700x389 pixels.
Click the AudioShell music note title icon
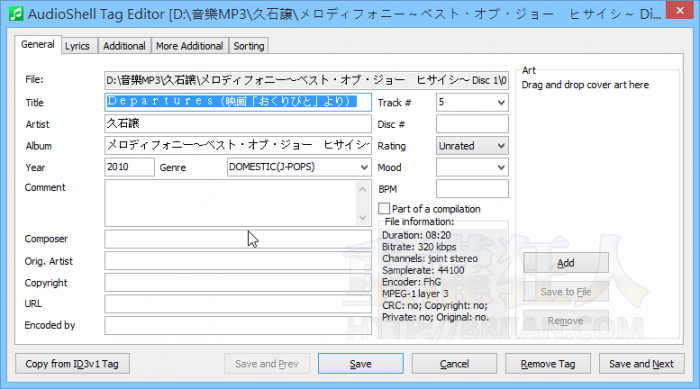point(16,14)
